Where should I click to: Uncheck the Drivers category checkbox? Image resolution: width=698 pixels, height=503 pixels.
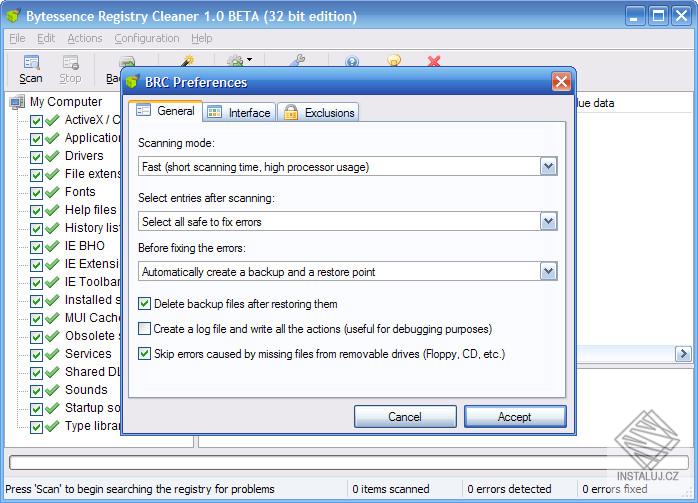pyautogui.click(x=36, y=157)
